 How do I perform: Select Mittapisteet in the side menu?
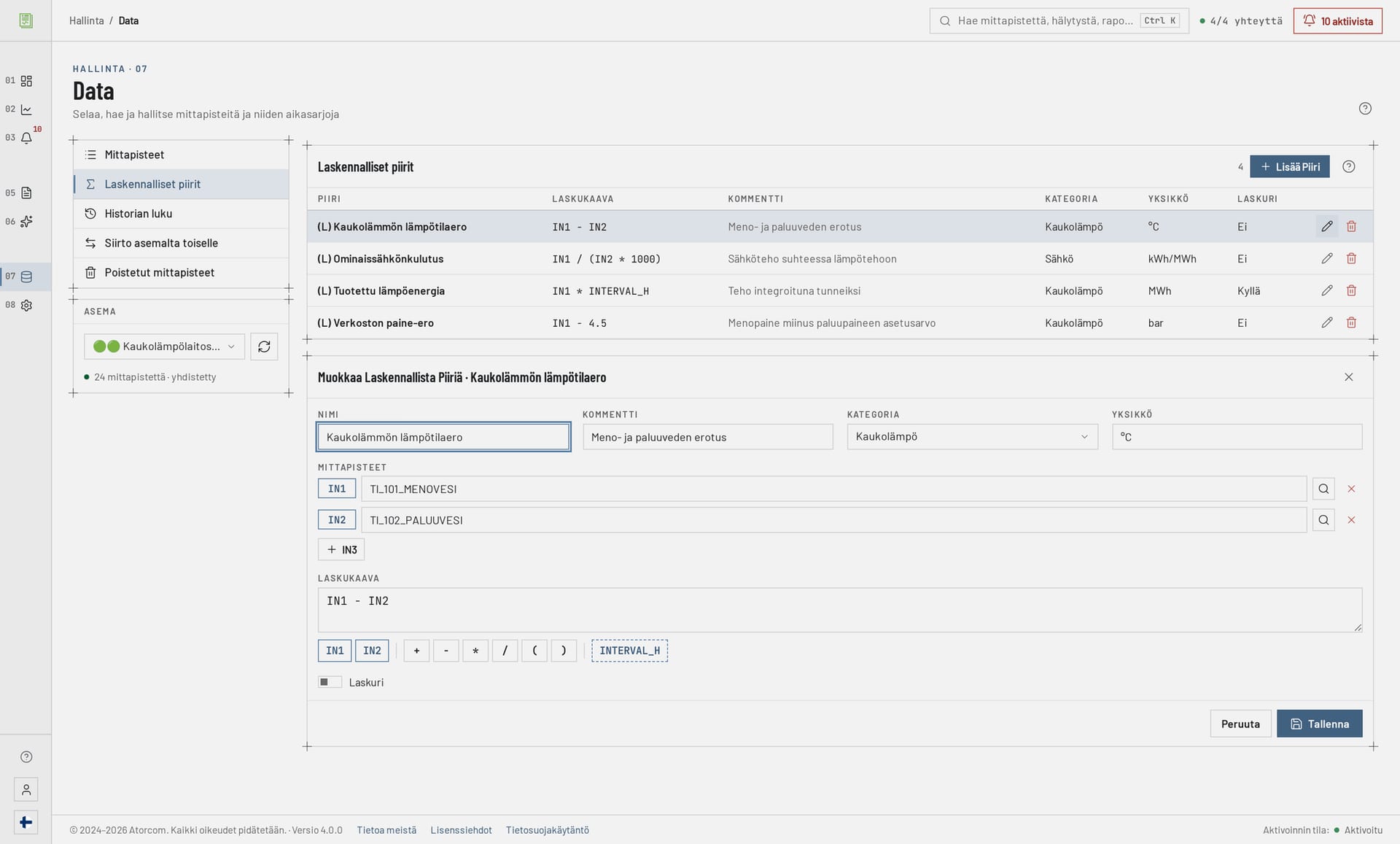(181, 155)
